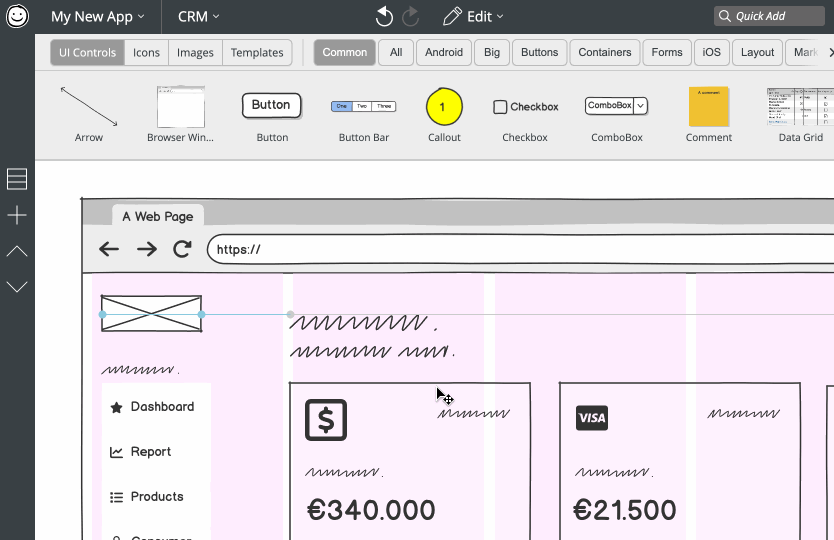Click the Templates button
The image size is (834, 540).
(257, 53)
